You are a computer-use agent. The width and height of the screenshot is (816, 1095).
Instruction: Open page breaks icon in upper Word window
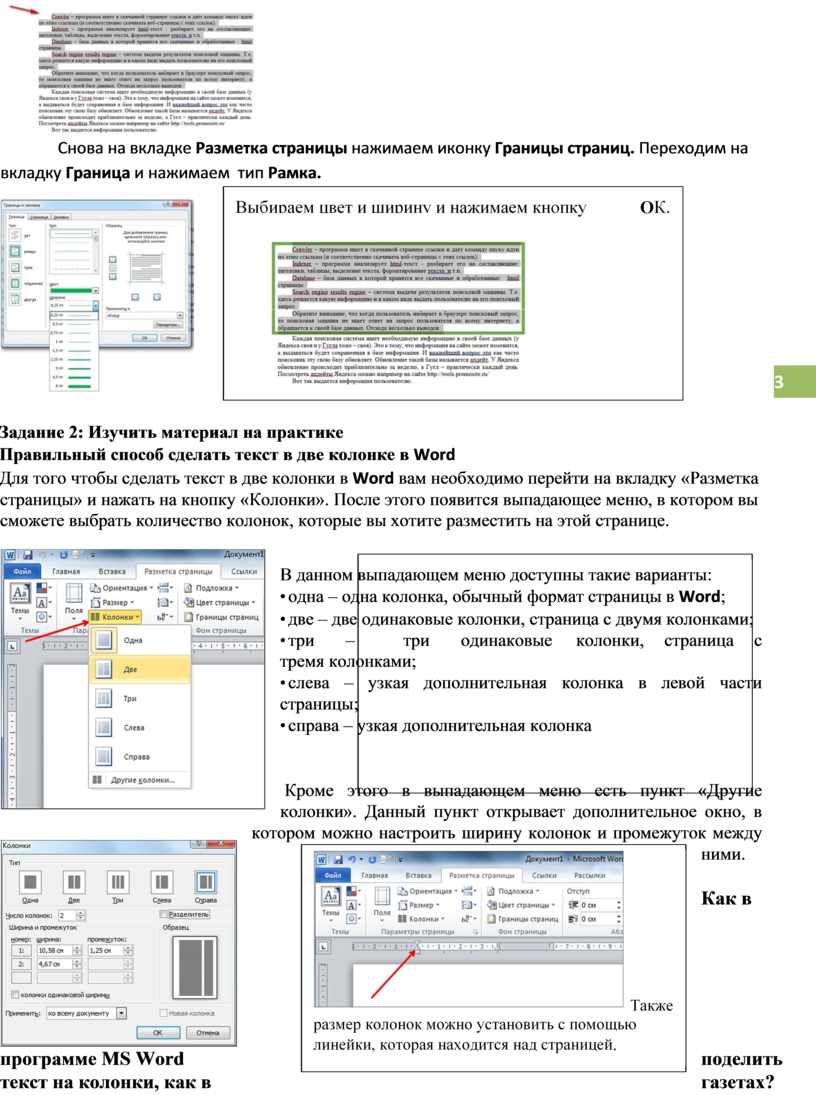click(164, 588)
